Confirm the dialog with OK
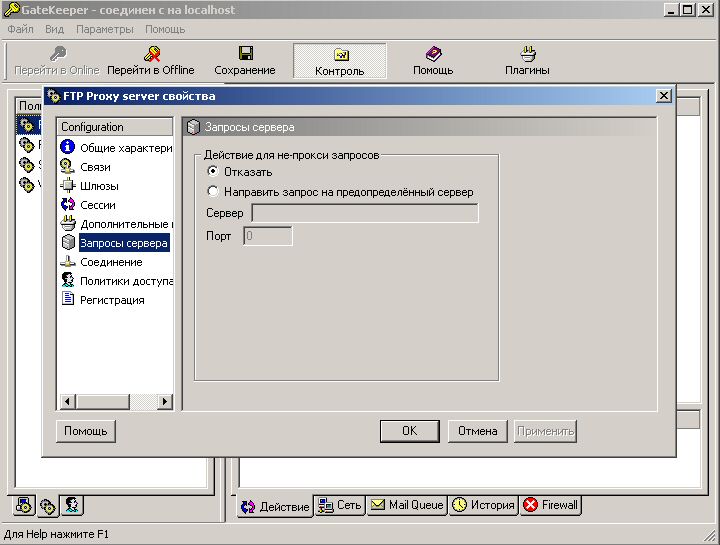 point(410,431)
